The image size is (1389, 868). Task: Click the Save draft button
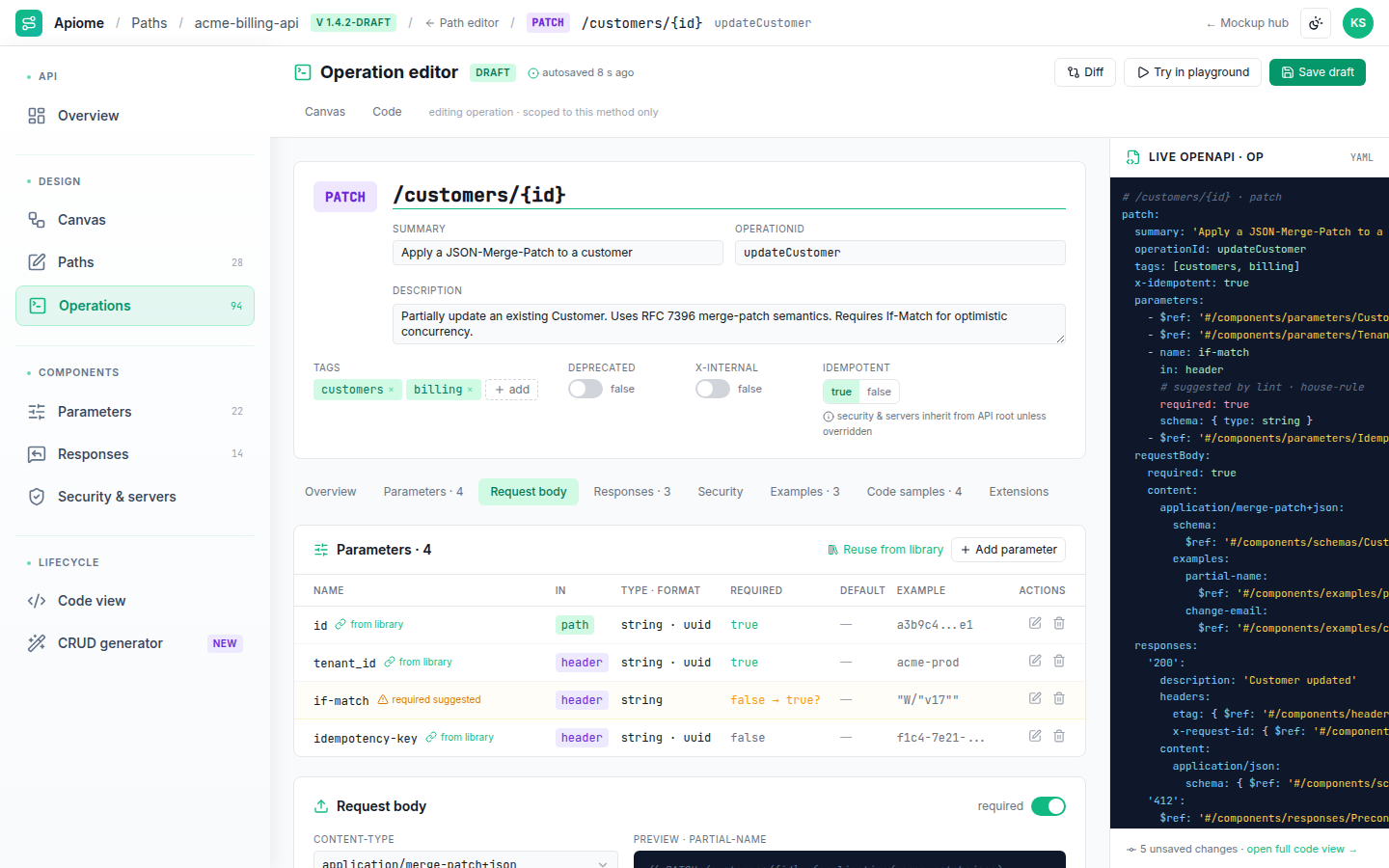click(1318, 72)
